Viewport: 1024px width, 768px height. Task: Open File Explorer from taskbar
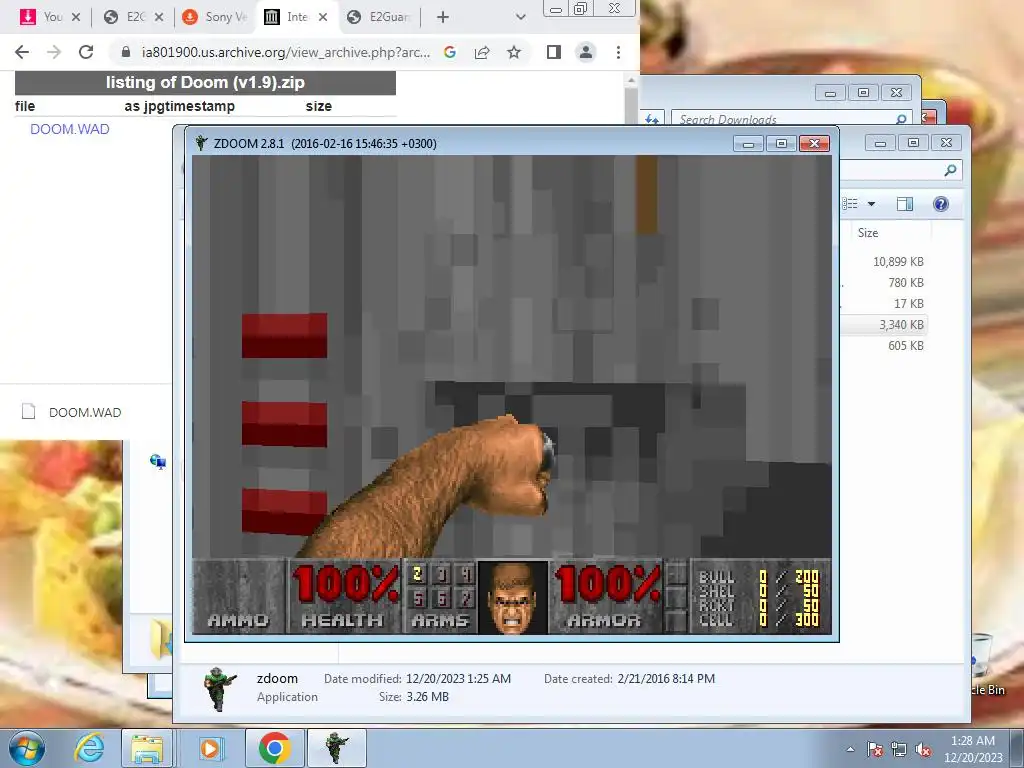coord(148,748)
